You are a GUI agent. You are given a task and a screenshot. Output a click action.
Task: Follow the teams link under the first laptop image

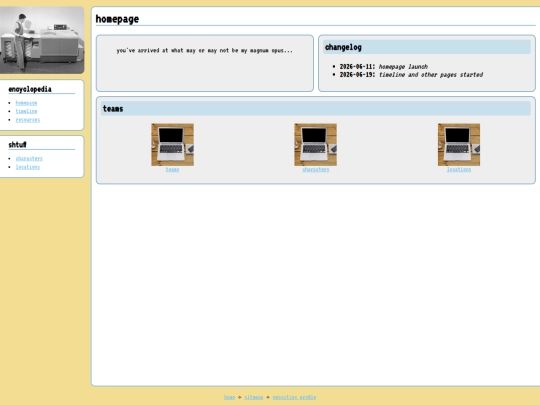[172, 169]
